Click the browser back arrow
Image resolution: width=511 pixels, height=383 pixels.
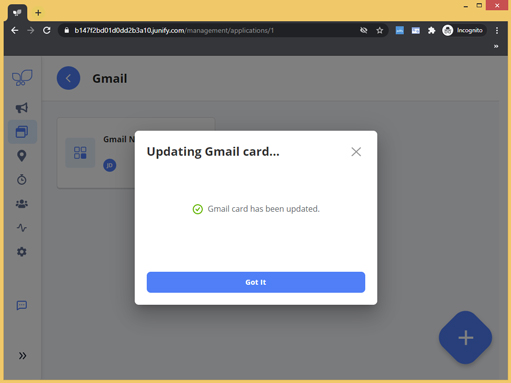(x=15, y=30)
